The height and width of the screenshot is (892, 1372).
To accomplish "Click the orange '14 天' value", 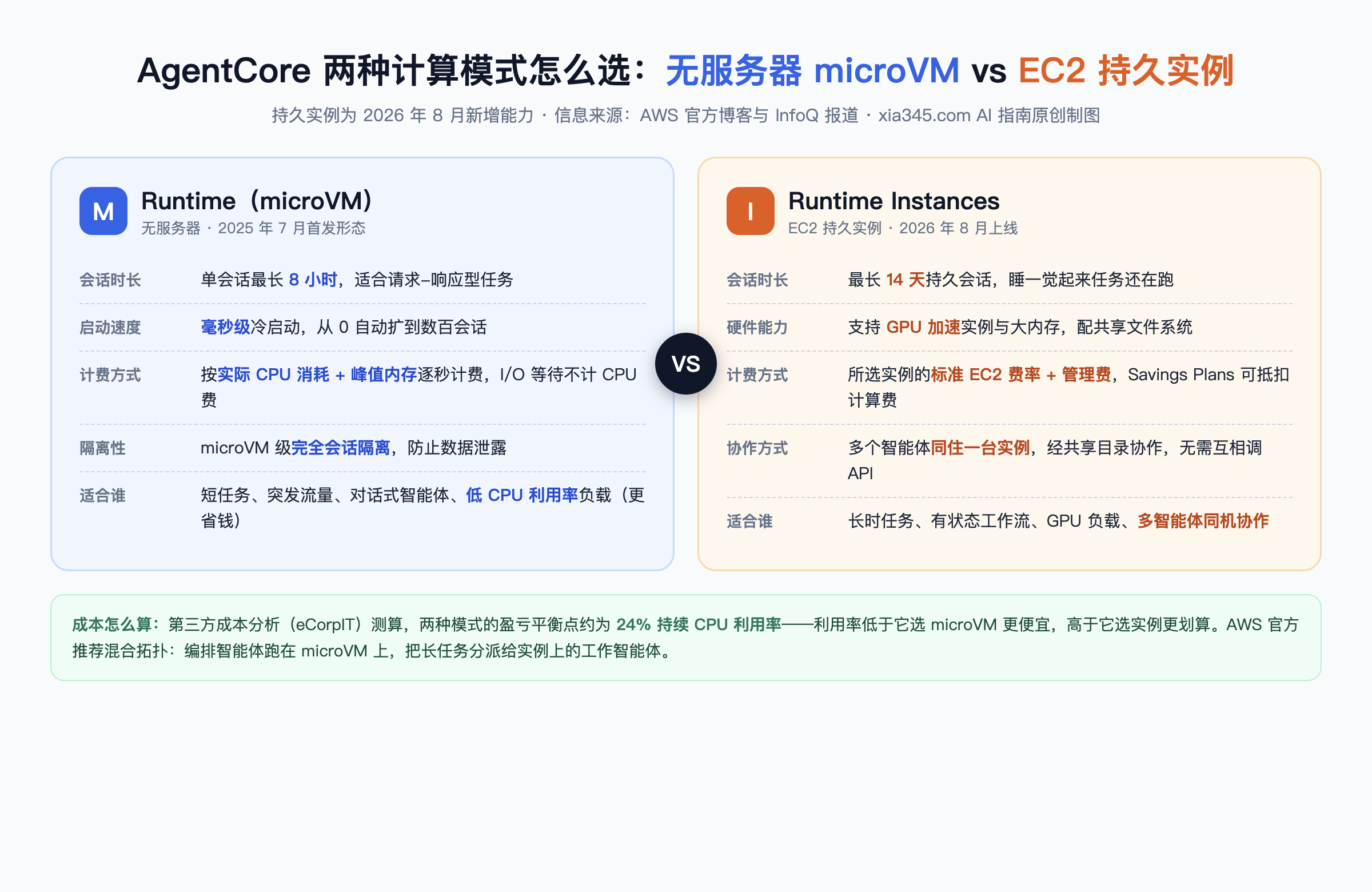I will (x=905, y=280).
